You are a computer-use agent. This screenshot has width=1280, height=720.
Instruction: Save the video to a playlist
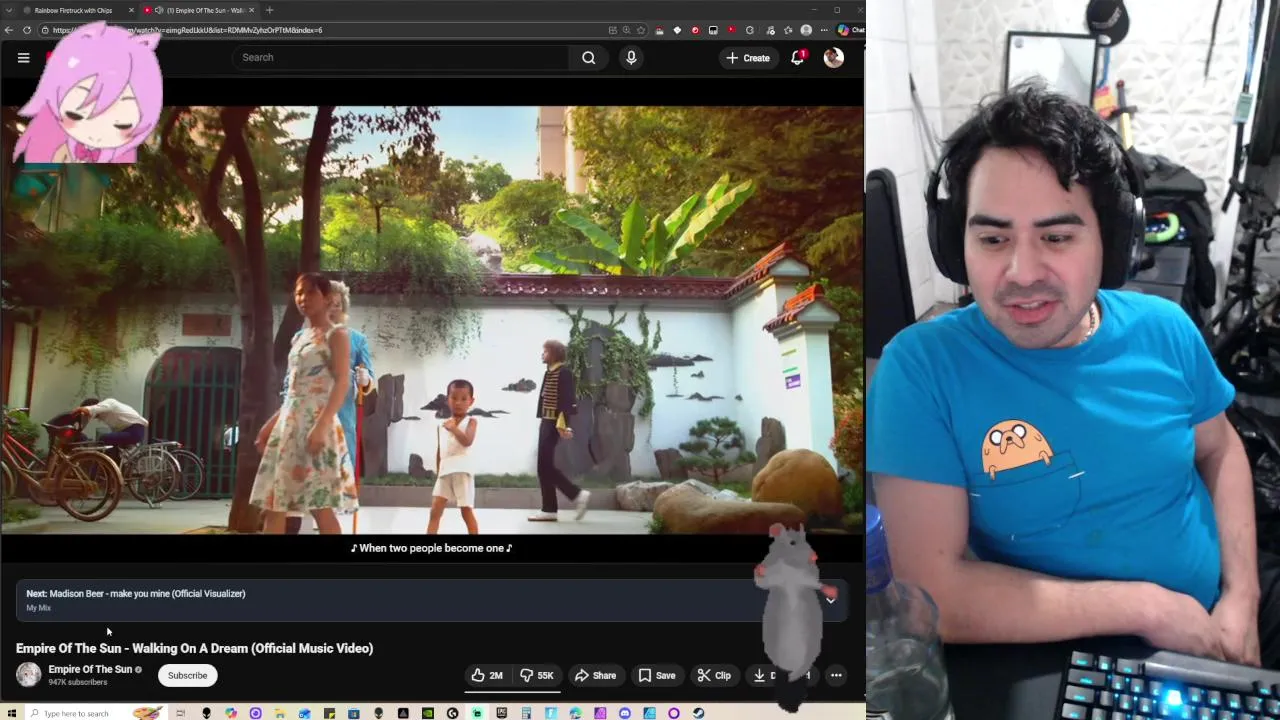coord(657,675)
